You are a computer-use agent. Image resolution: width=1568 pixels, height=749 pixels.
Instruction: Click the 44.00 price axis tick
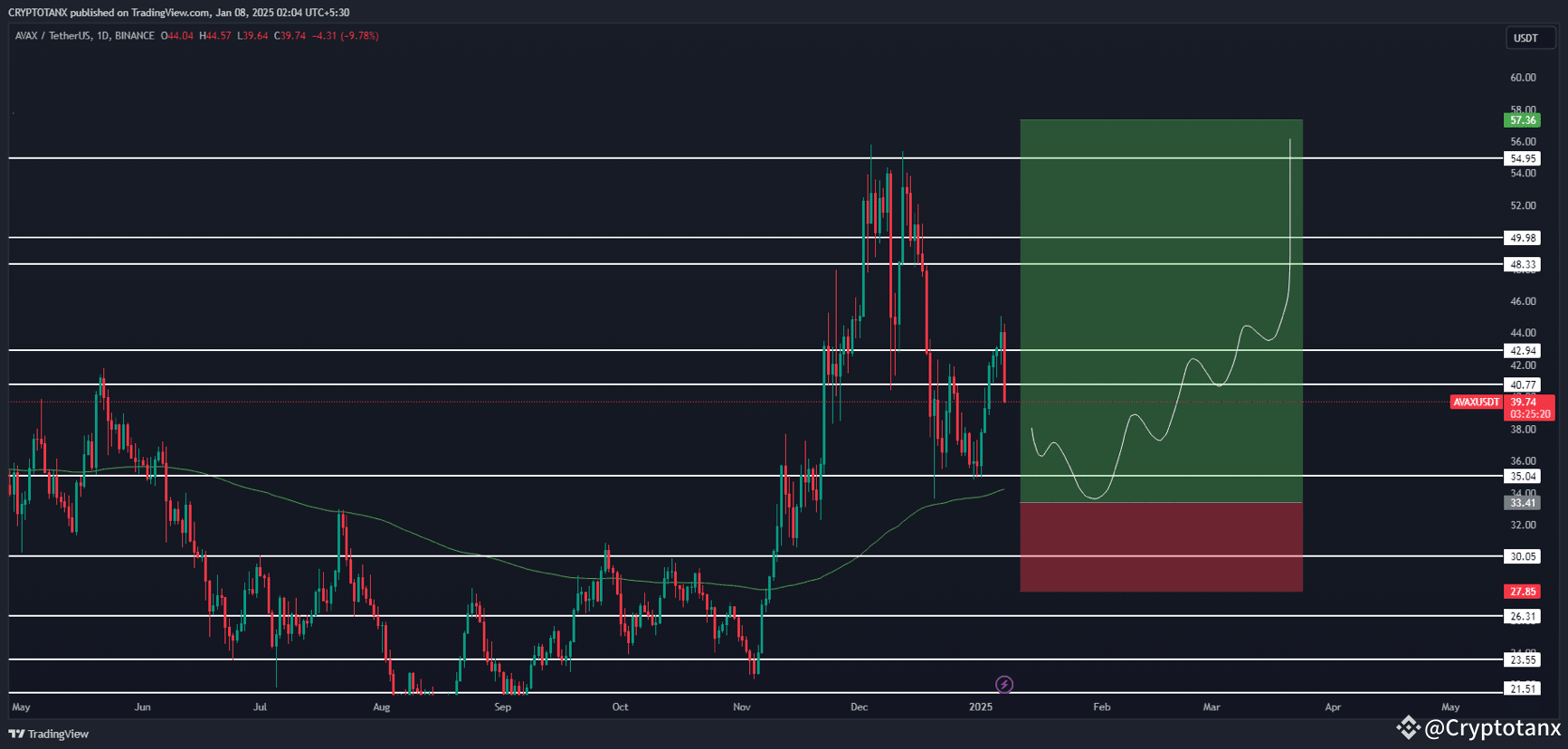coord(1523,333)
